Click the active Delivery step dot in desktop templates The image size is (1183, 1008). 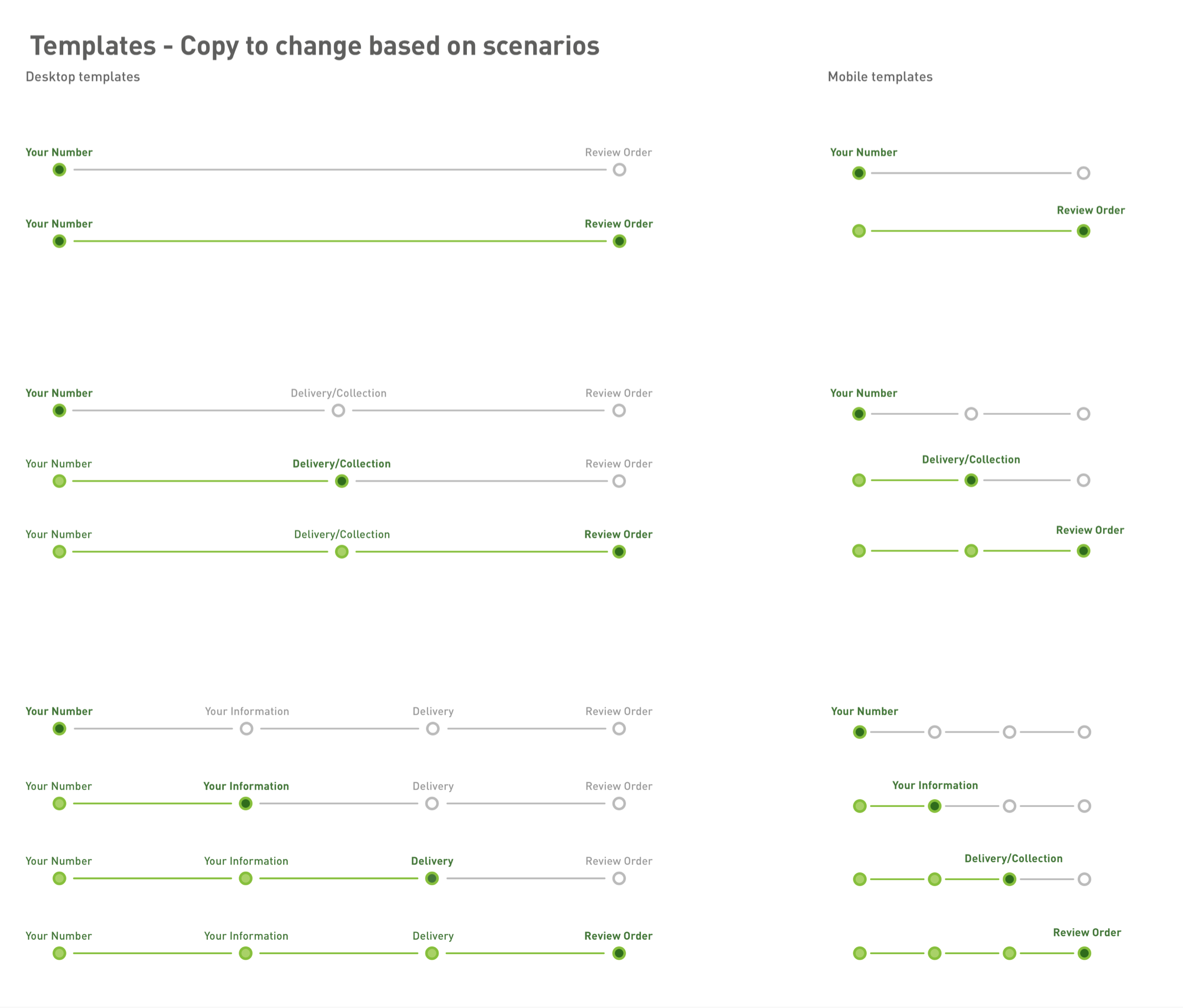point(432,878)
